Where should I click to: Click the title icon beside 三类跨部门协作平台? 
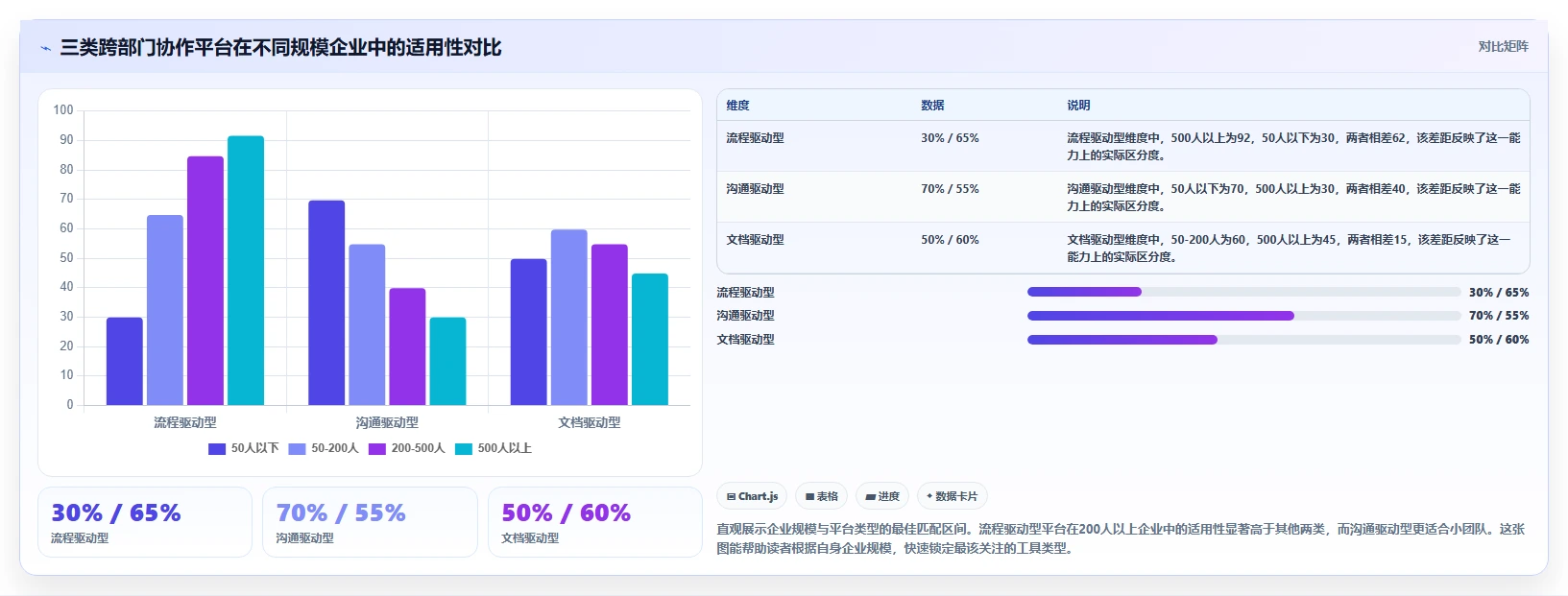pyautogui.click(x=45, y=48)
